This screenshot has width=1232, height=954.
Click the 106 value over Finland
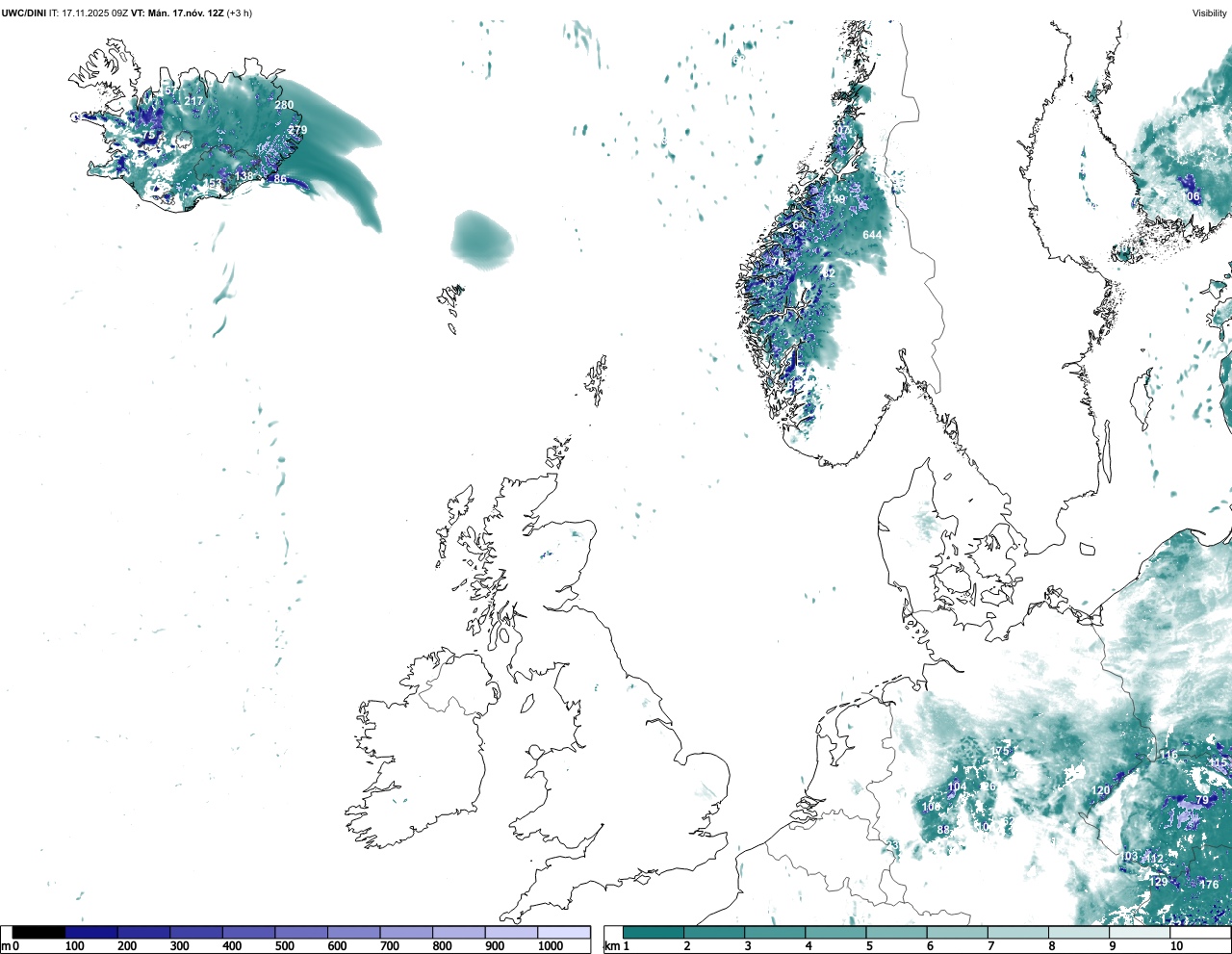1191,196
